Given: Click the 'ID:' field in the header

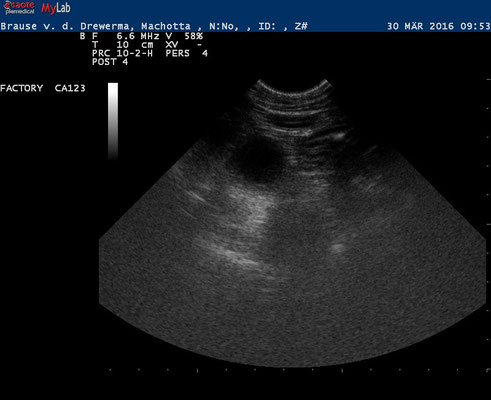Looking at the screenshot, I should coord(267,26).
